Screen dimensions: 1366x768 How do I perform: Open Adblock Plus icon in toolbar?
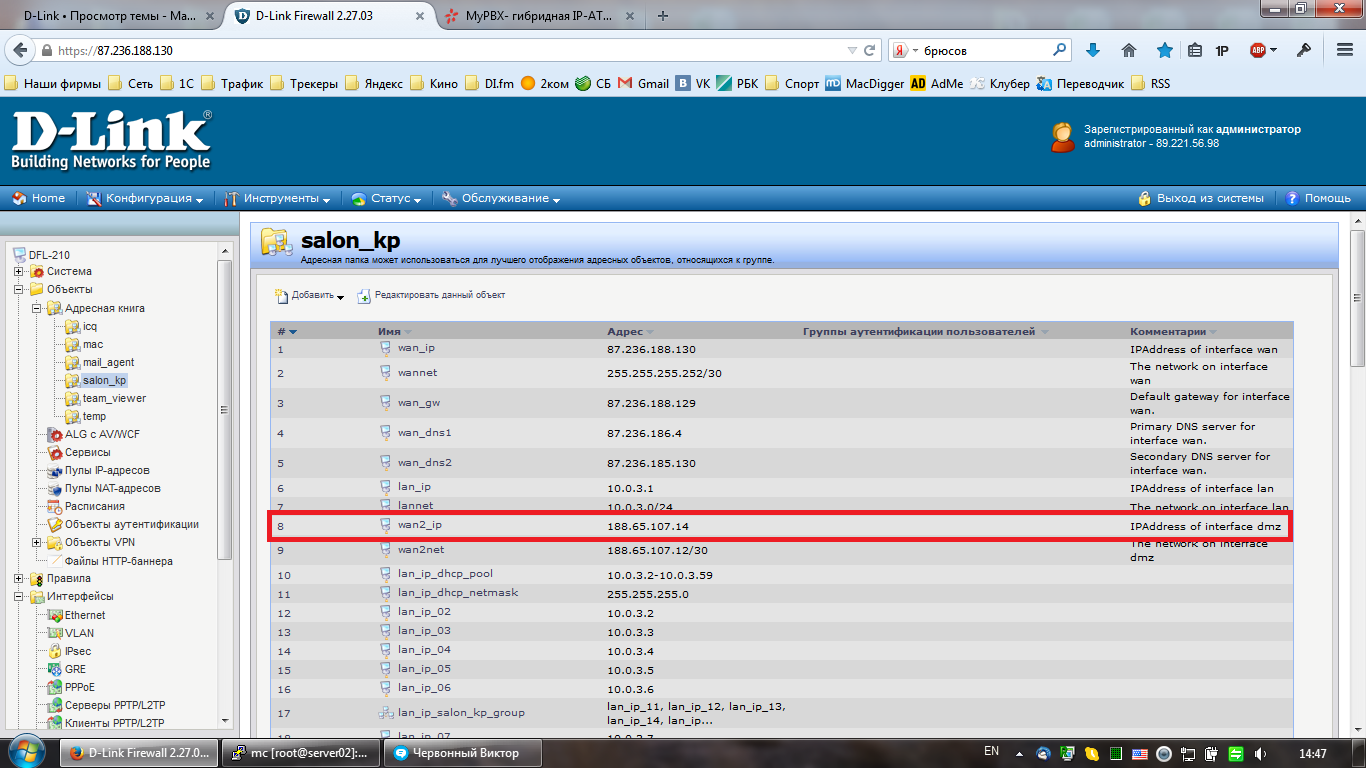[1258, 50]
